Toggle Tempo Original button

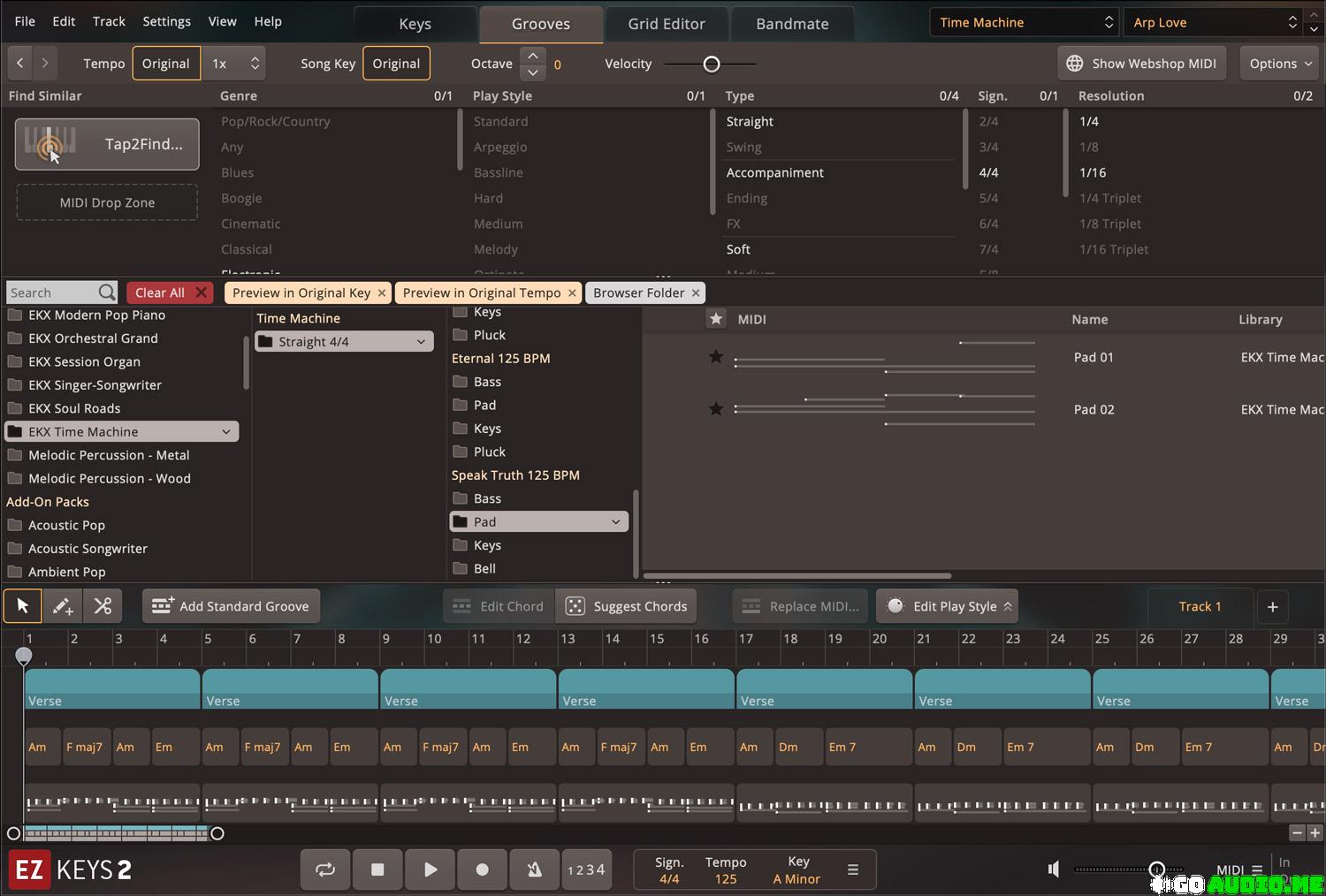click(166, 64)
